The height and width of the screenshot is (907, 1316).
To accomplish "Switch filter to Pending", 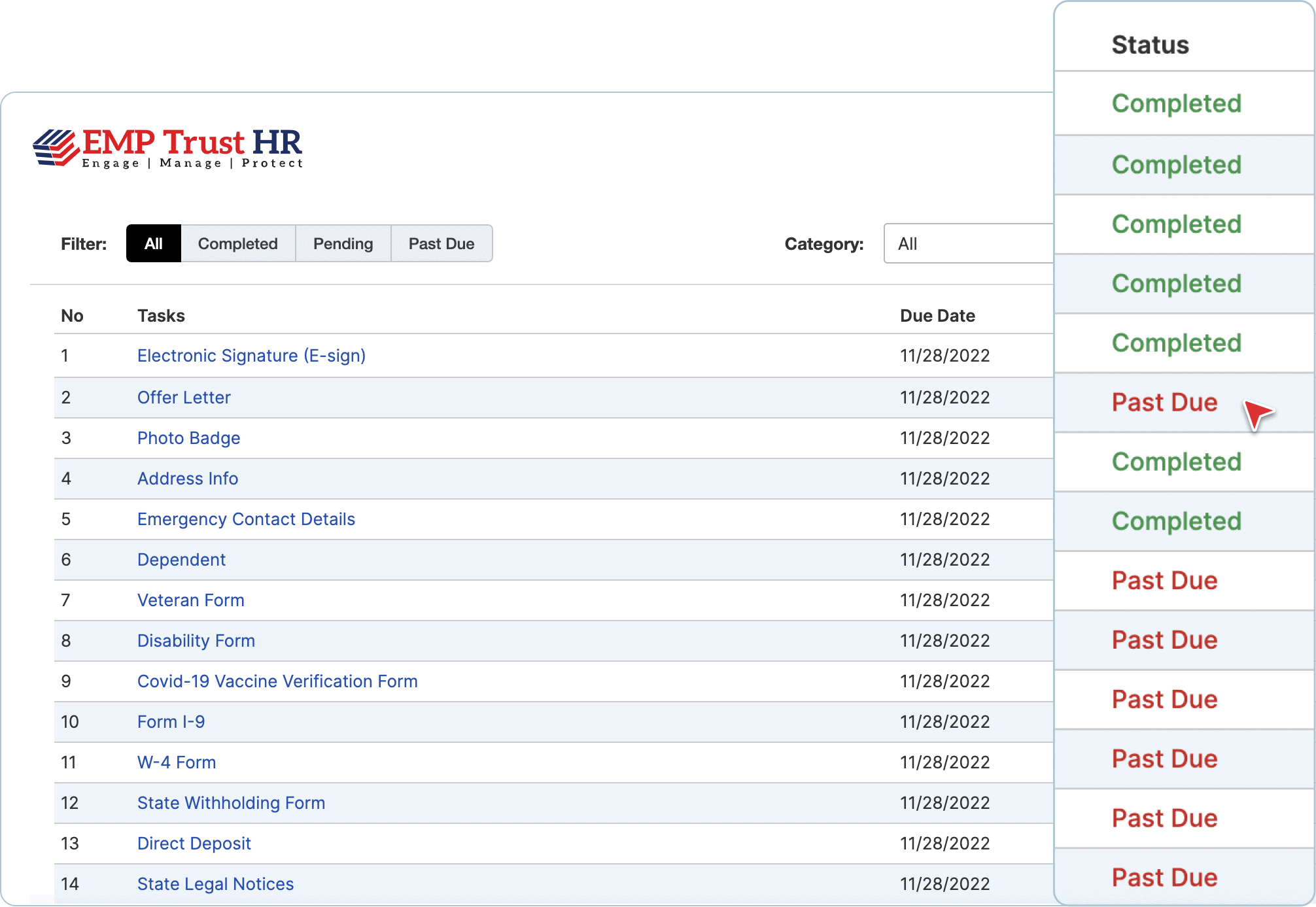I will click(343, 244).
